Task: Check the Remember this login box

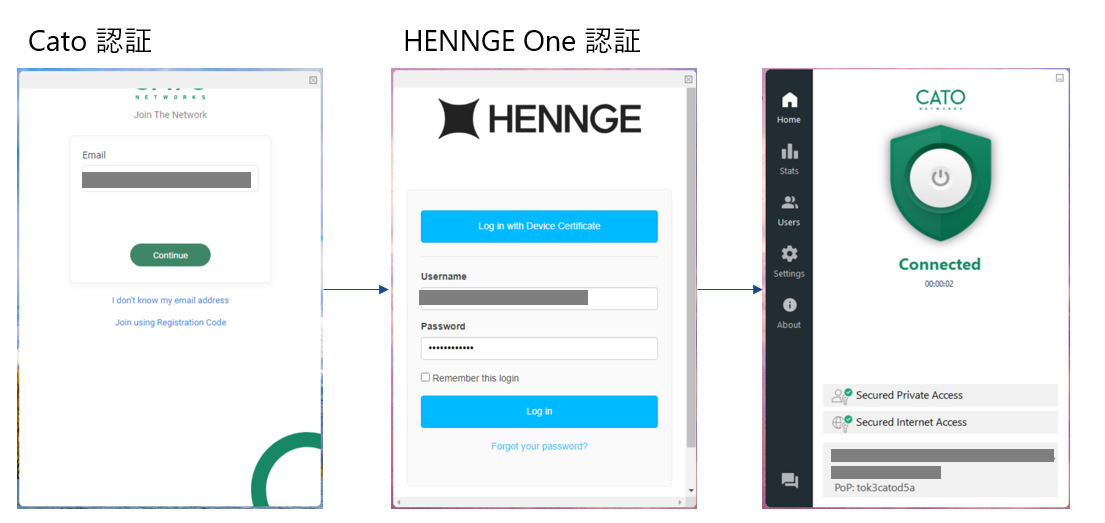Action: 425,378
